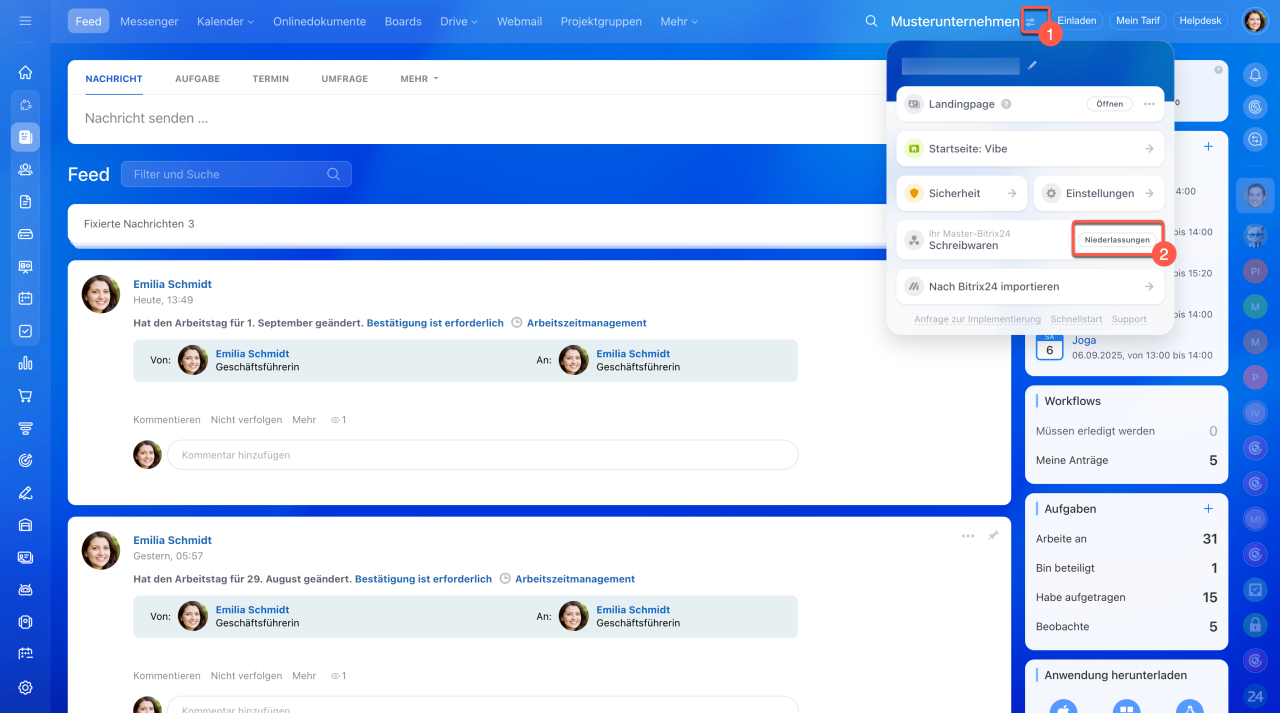Expand the Kalender dropdown menu

point(225,21)
